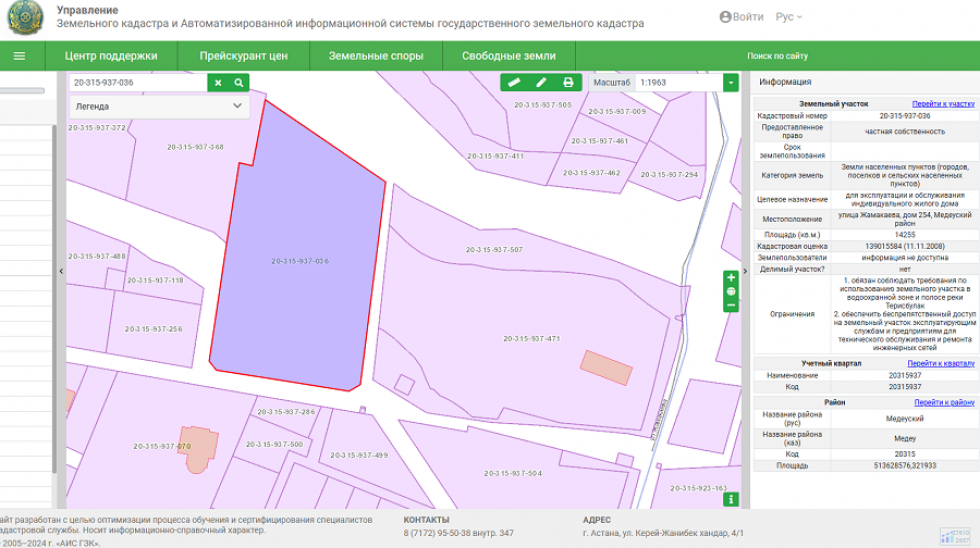
Task: Click the Войти login link
Action: (741, 17)
